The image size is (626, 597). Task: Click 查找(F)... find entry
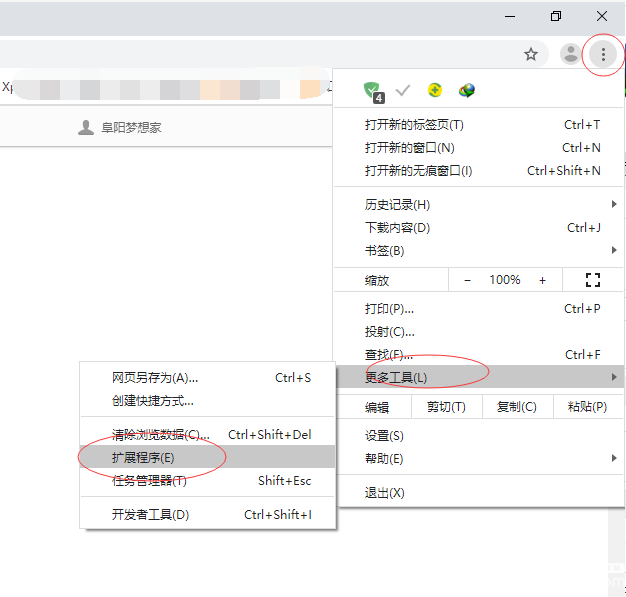[479, 354]
